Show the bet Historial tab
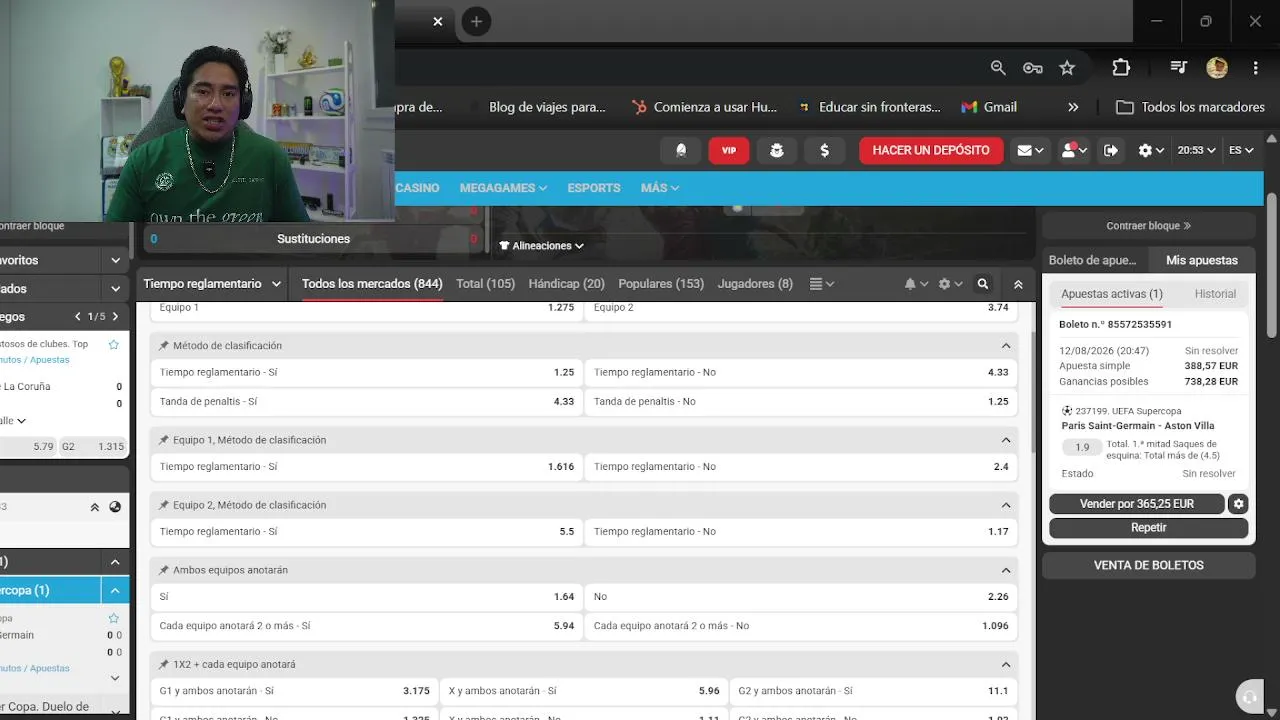The image size is (1280, 720). pyautogui.click(x=1215, y=294)
